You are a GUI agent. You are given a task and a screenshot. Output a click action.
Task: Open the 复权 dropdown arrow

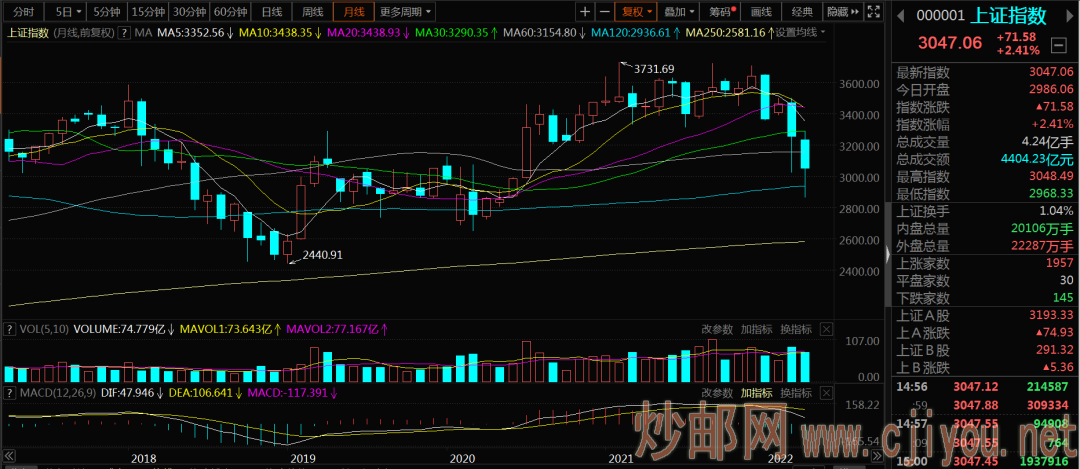(650, 12)
